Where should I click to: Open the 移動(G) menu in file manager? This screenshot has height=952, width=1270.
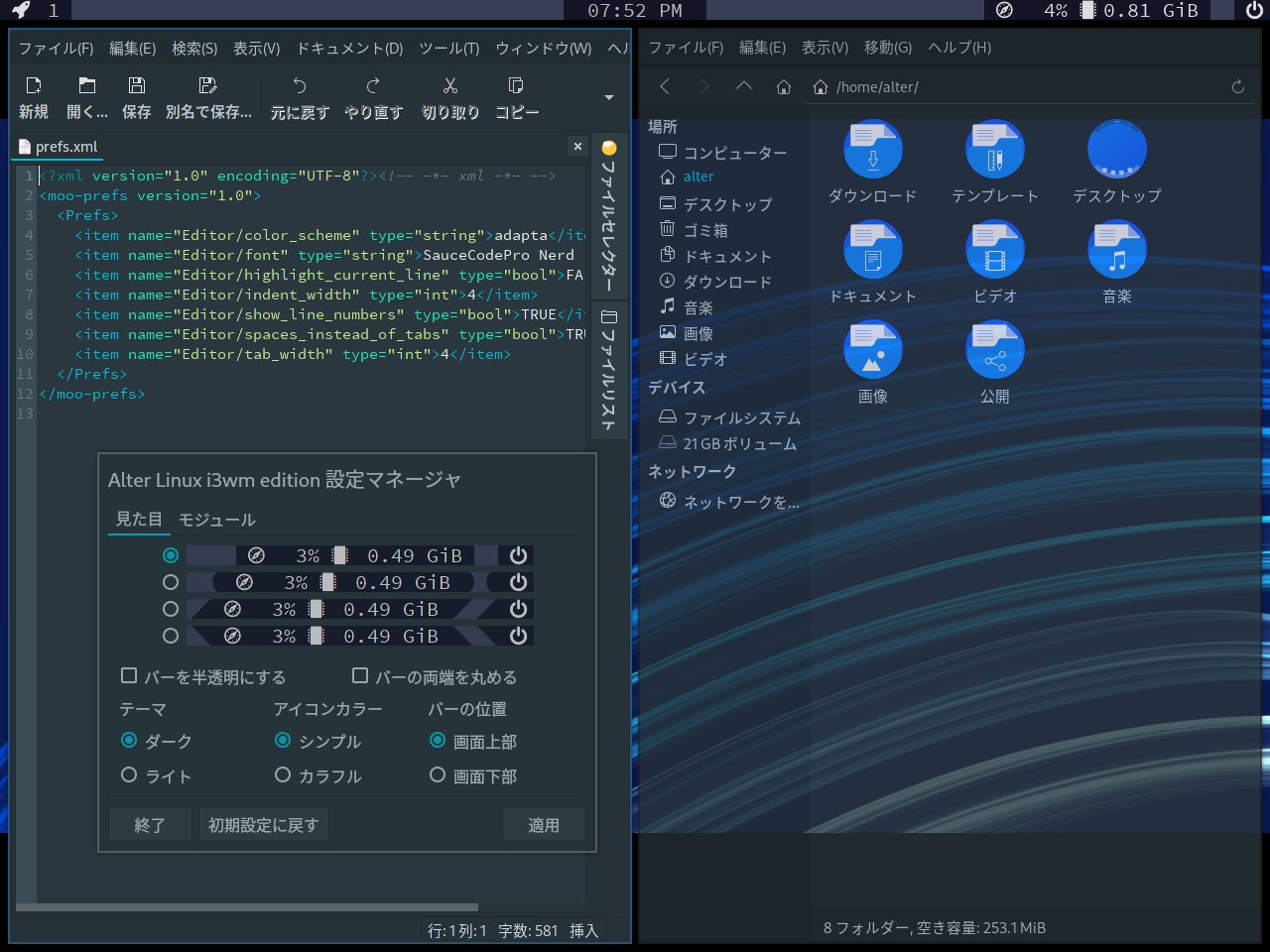pyautogui.click(x=888, y=48)
